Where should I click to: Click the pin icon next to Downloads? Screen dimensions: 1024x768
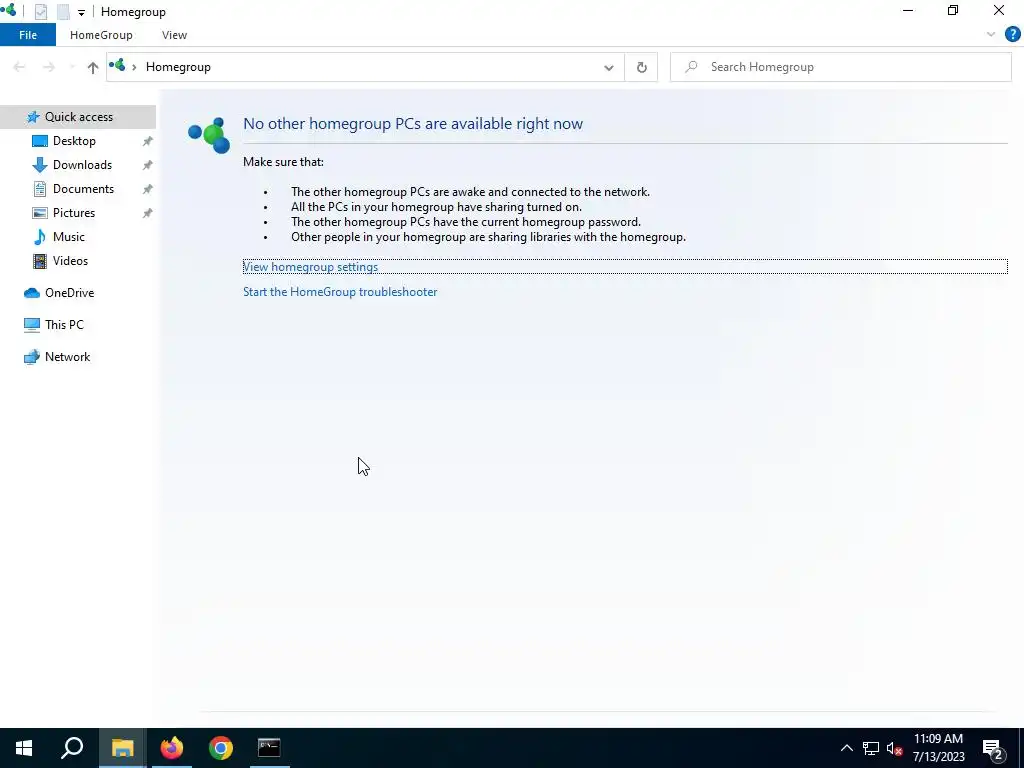coord(148,165)
